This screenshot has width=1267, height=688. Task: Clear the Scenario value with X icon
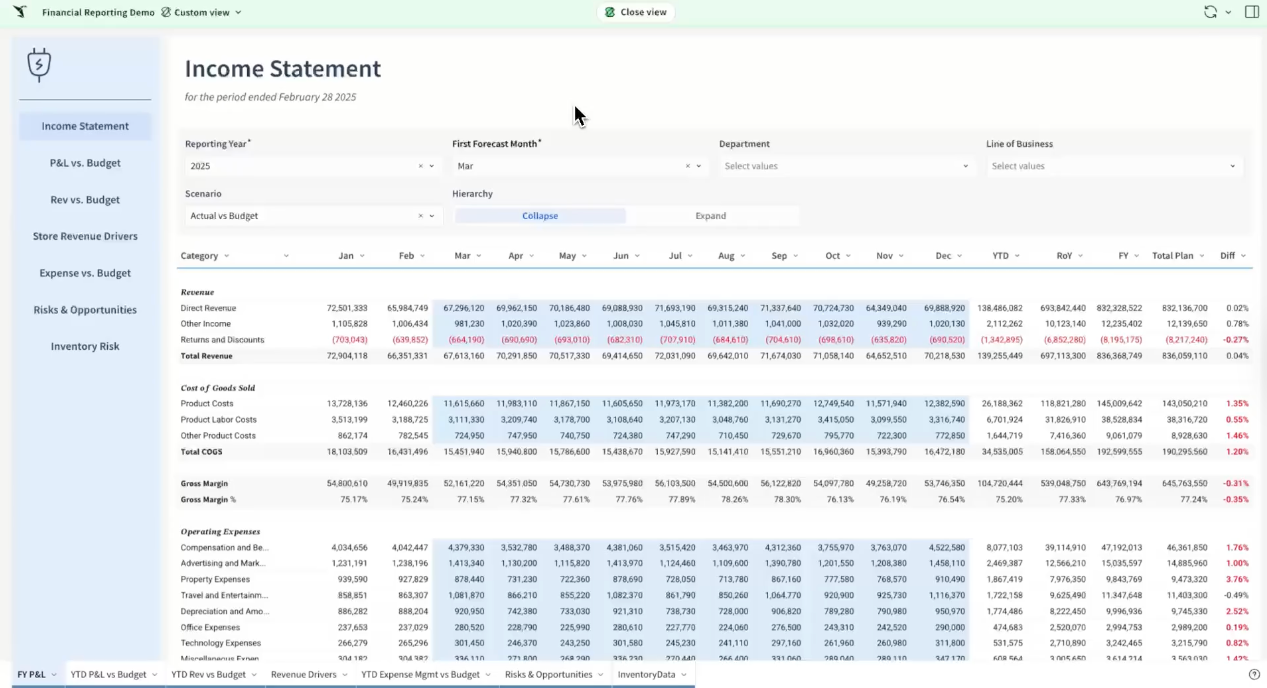pos(420,216)
